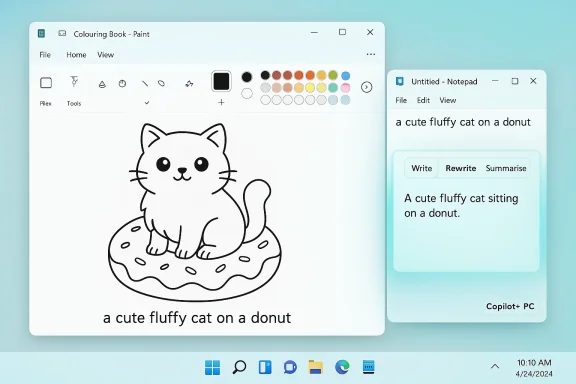
Task: Click Notepad text line 'a cute fluffy cat on a donut'
Action: pos(463,122)
